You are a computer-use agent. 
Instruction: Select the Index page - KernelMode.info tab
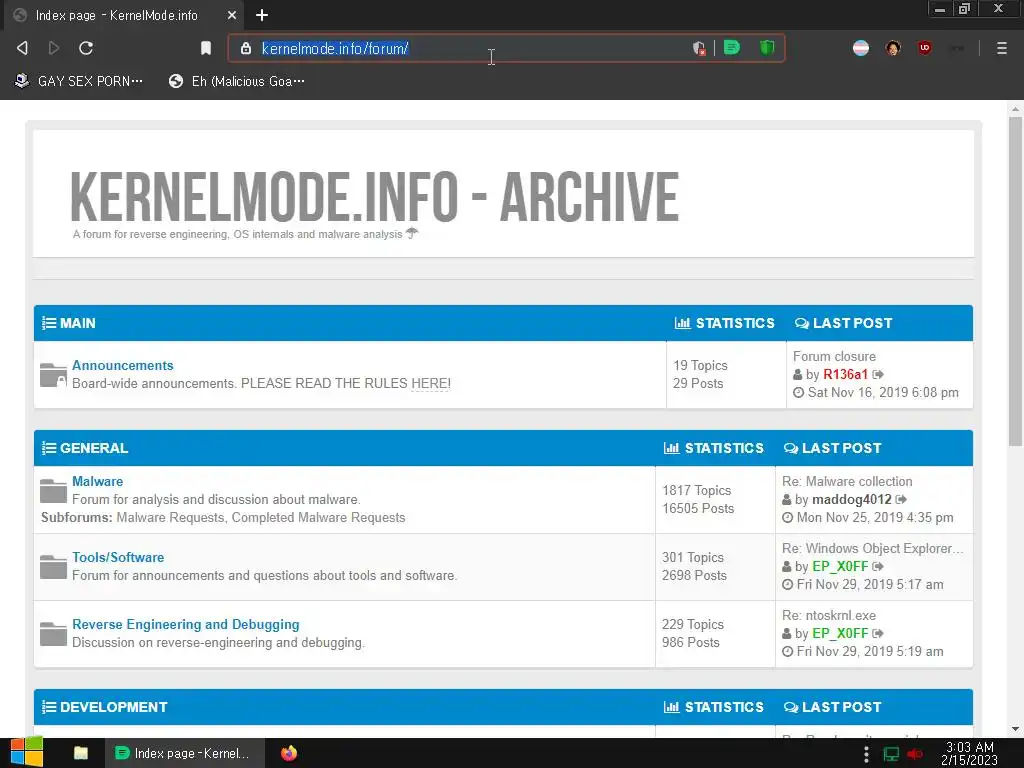tap(123, 15)
